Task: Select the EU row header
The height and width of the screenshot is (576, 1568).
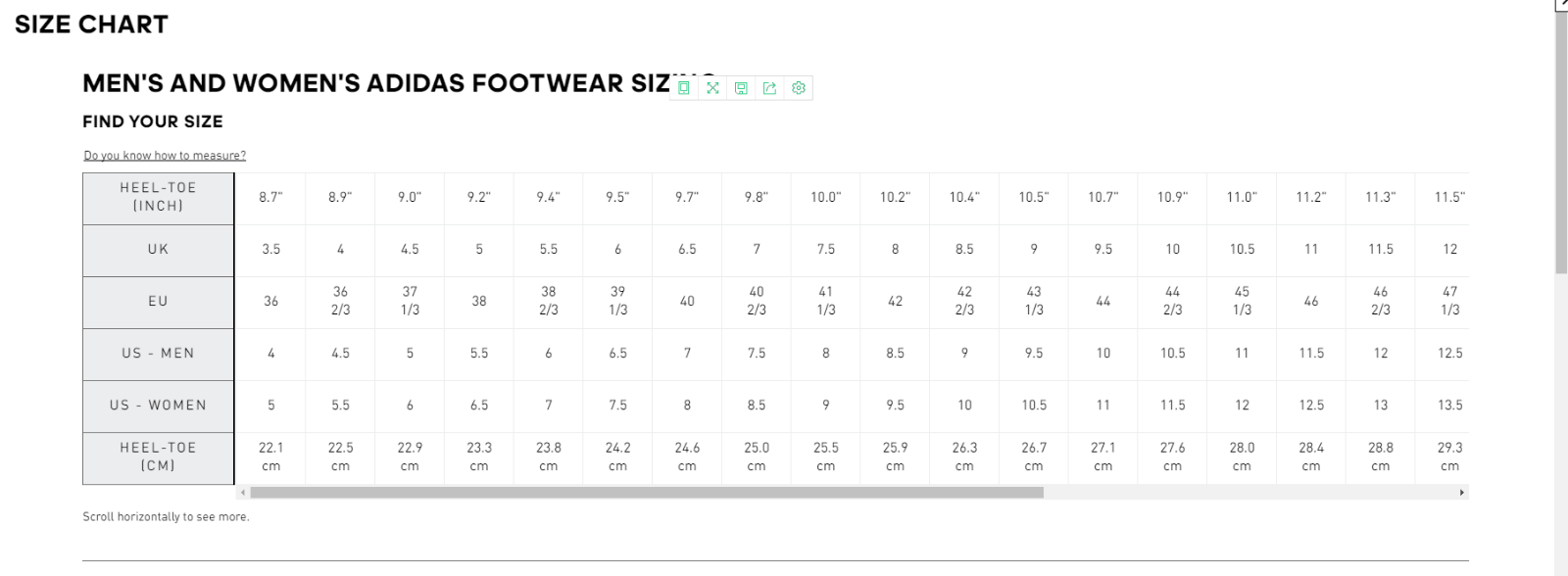Action: point(158,302)
